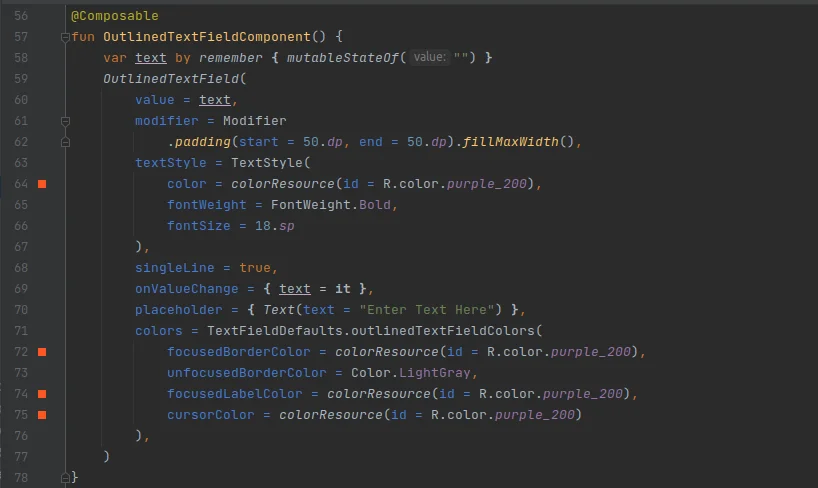818x488 pixels.
Task: Click the fontSize parameter name
Action: (x=199, y=226)
